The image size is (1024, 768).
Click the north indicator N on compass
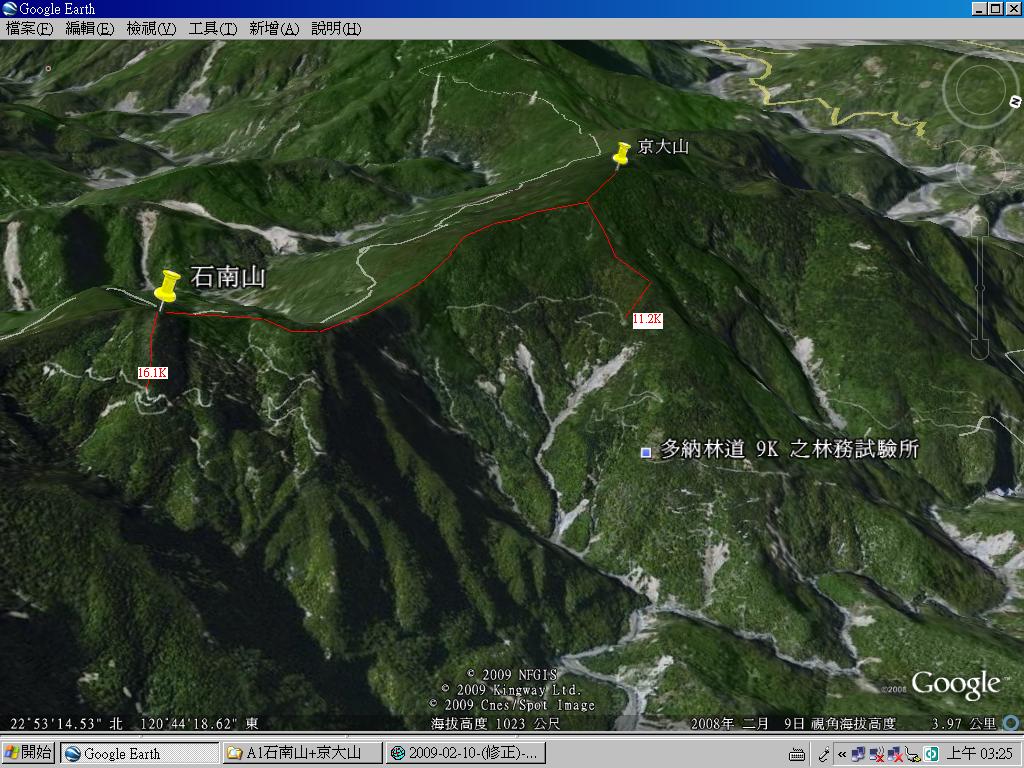coord(1015,101)
